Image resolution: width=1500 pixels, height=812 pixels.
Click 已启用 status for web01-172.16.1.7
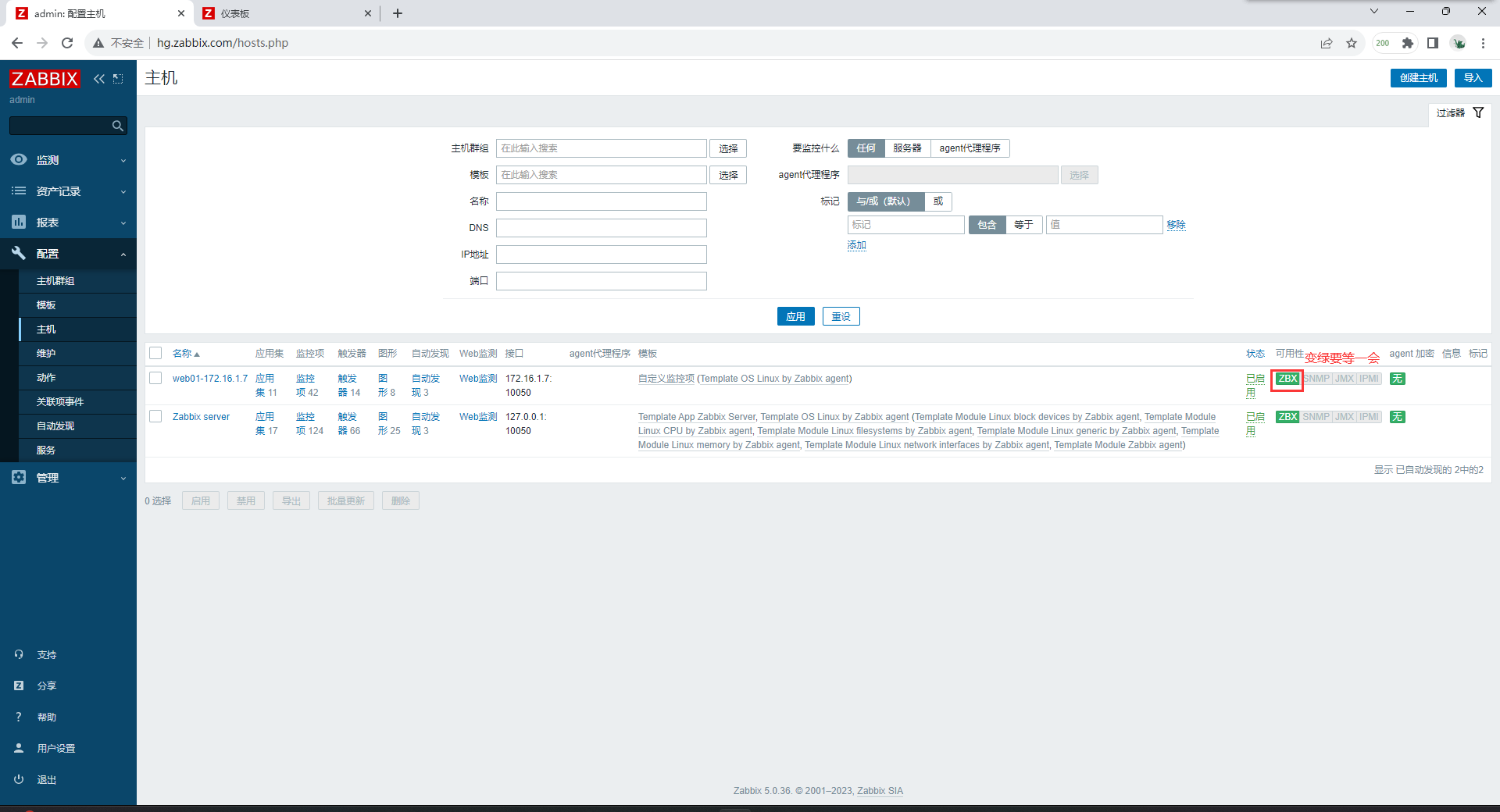pos(1255,385)
